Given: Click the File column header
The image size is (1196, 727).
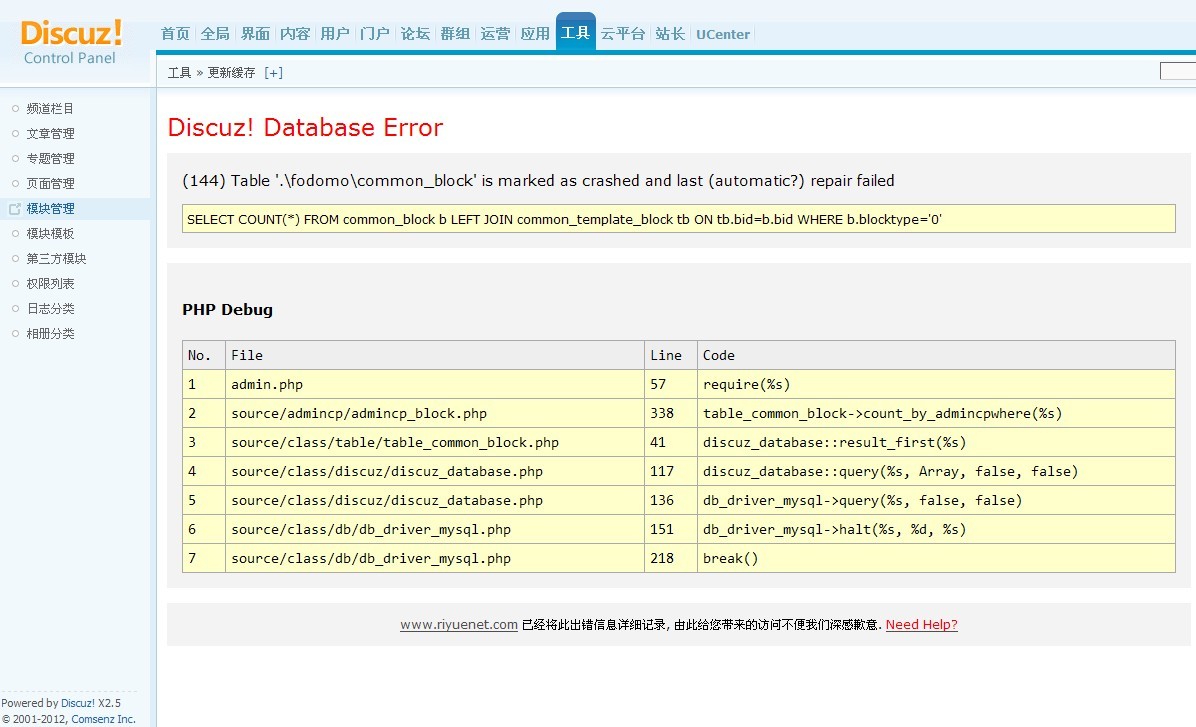Looking at the screenshot, I should pyautogui.click(x=435, y=355).
